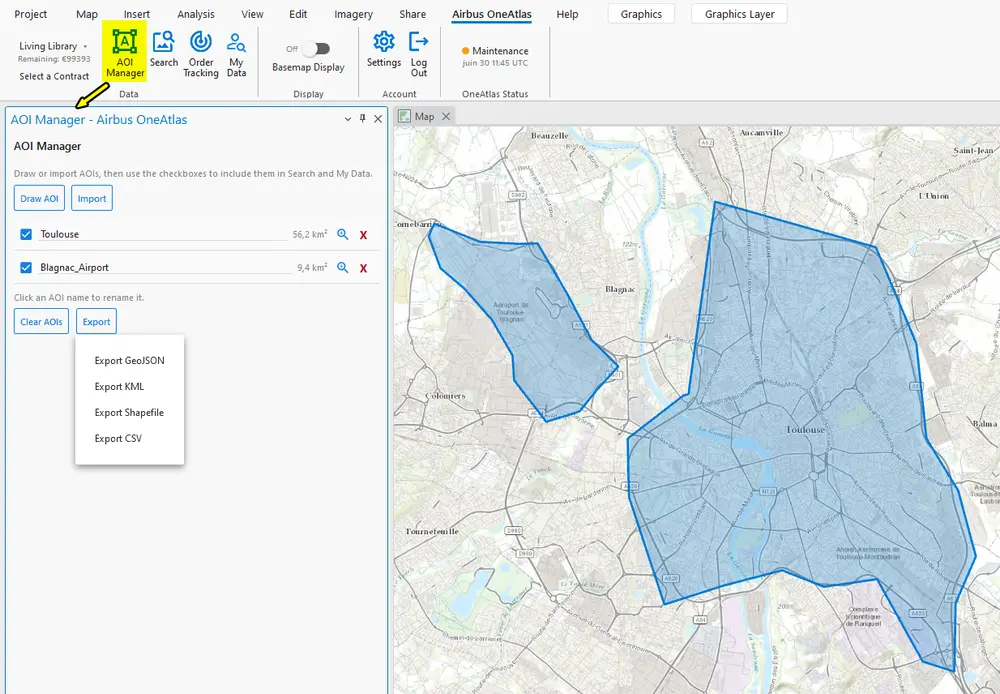The image size is (1000, 694).
Task: Switch to the Map ribbon tab
Action: tap(87, 14)
